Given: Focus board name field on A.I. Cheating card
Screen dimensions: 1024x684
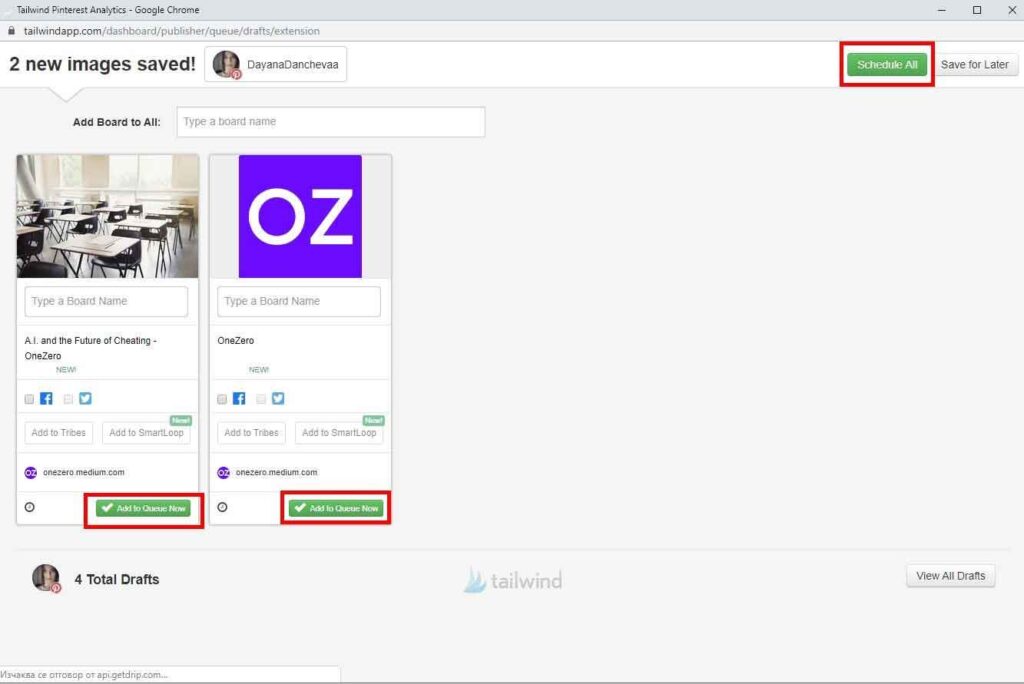Looking at the screenshot, I should click(106, 301).
